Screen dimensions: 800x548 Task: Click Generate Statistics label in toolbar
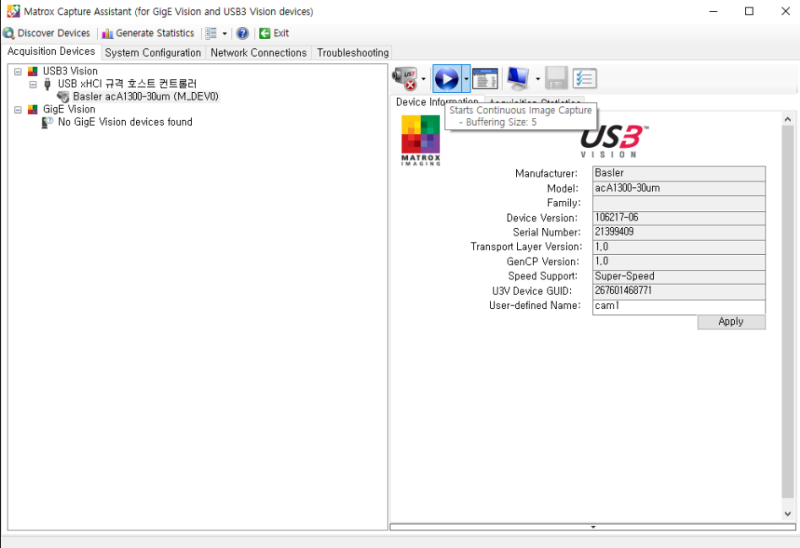click(155, 33)
